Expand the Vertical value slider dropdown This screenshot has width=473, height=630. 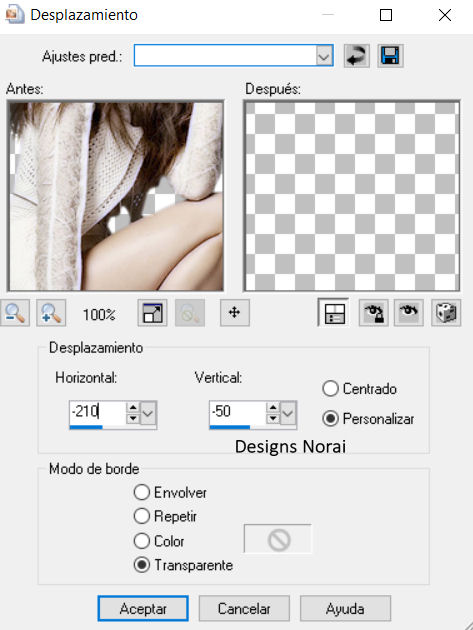tap(288, 413)
